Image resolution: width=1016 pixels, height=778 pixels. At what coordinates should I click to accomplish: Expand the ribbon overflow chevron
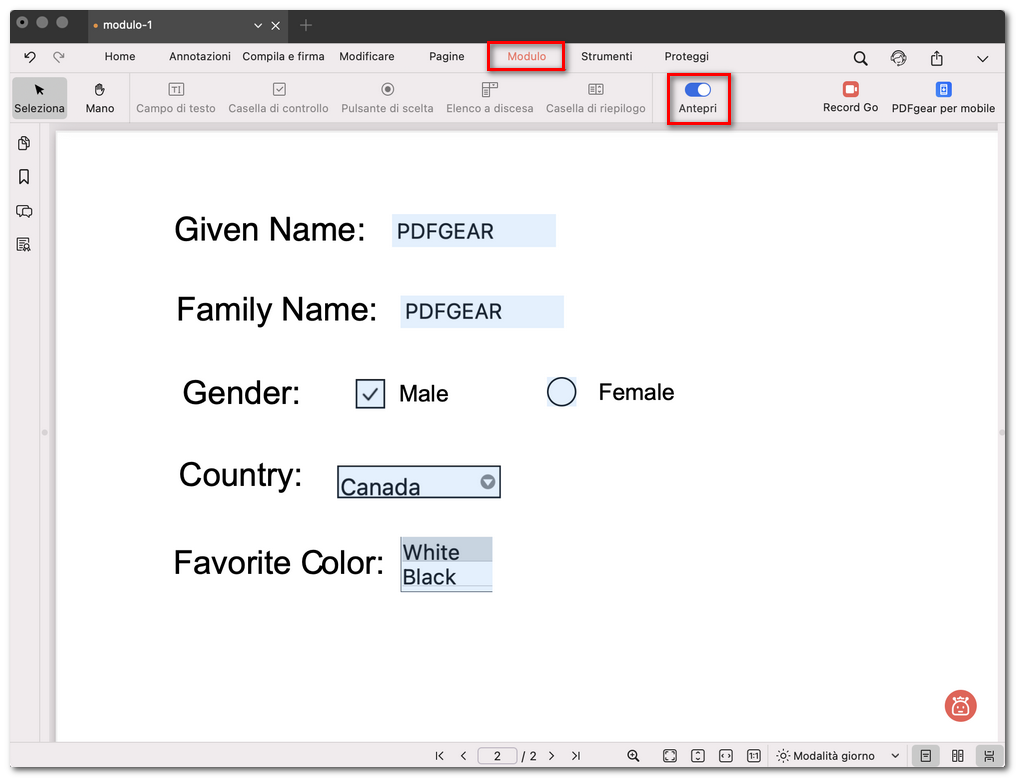coord(982,58)
